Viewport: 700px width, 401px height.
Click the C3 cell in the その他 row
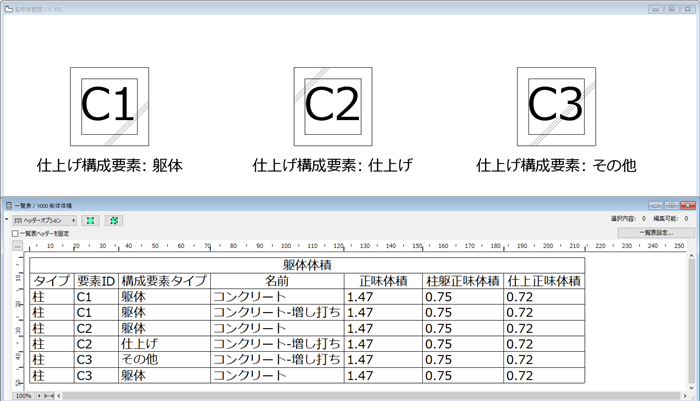(96, 359)
